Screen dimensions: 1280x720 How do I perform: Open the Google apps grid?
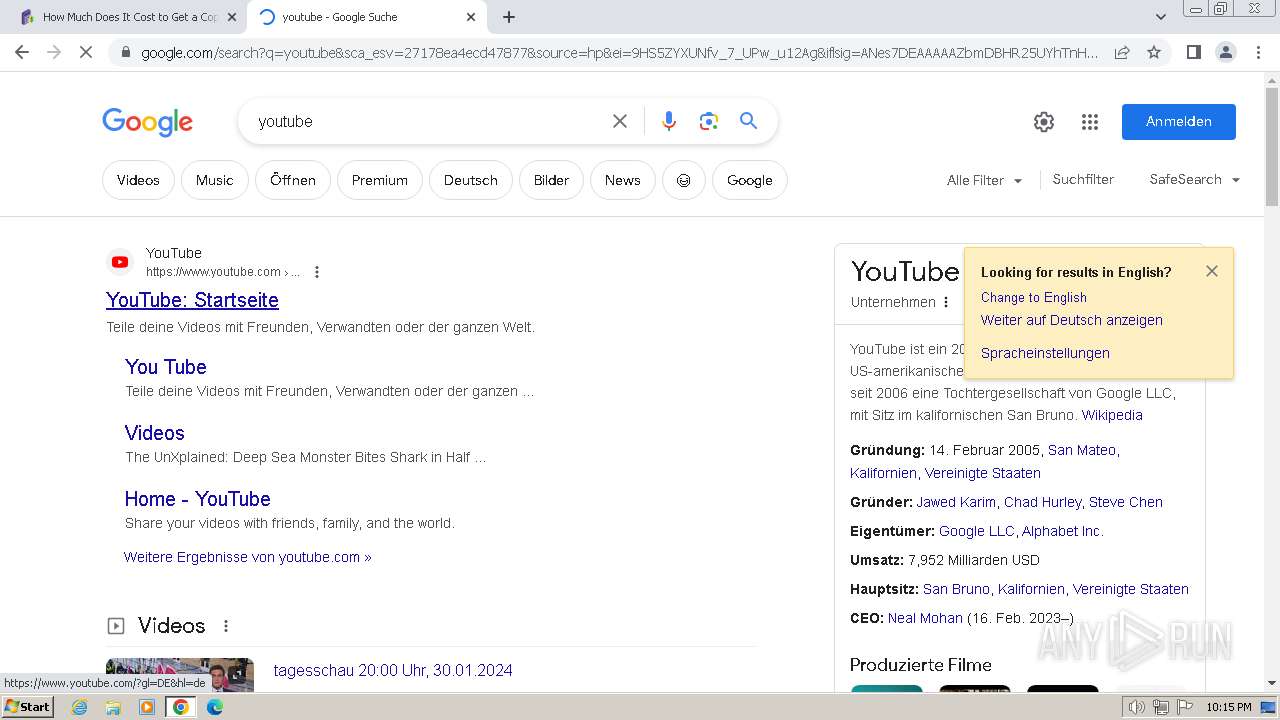(x=1090, y=122)
